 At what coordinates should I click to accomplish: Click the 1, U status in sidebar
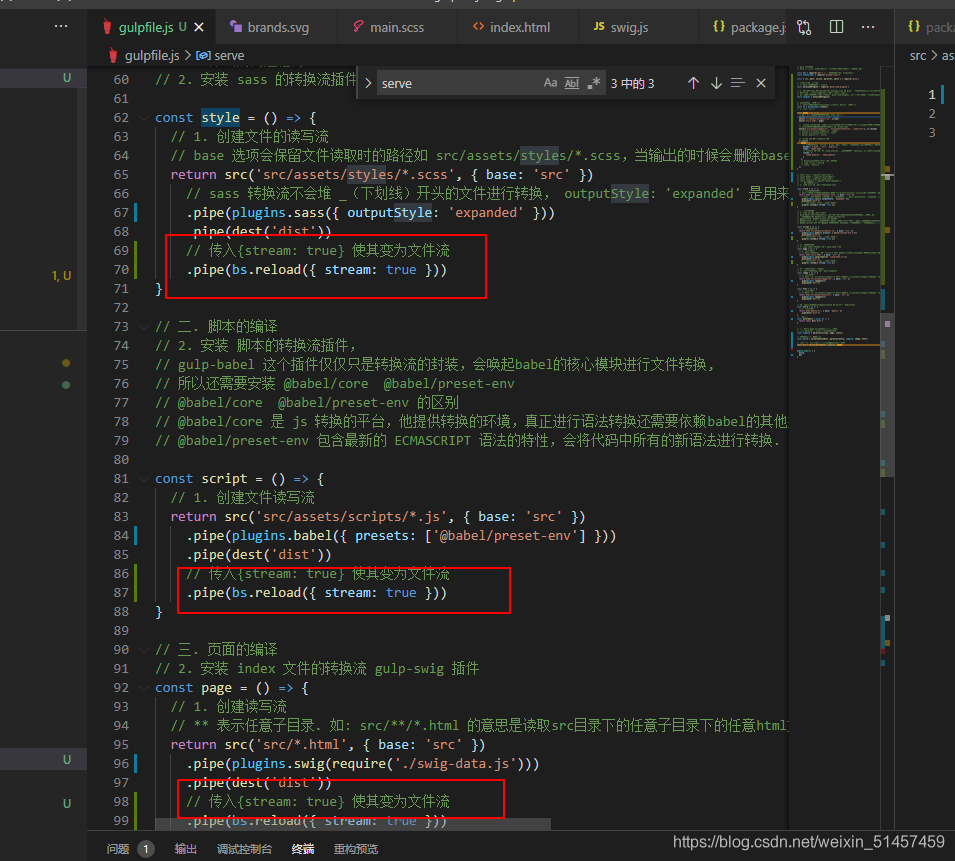(62, 275)
